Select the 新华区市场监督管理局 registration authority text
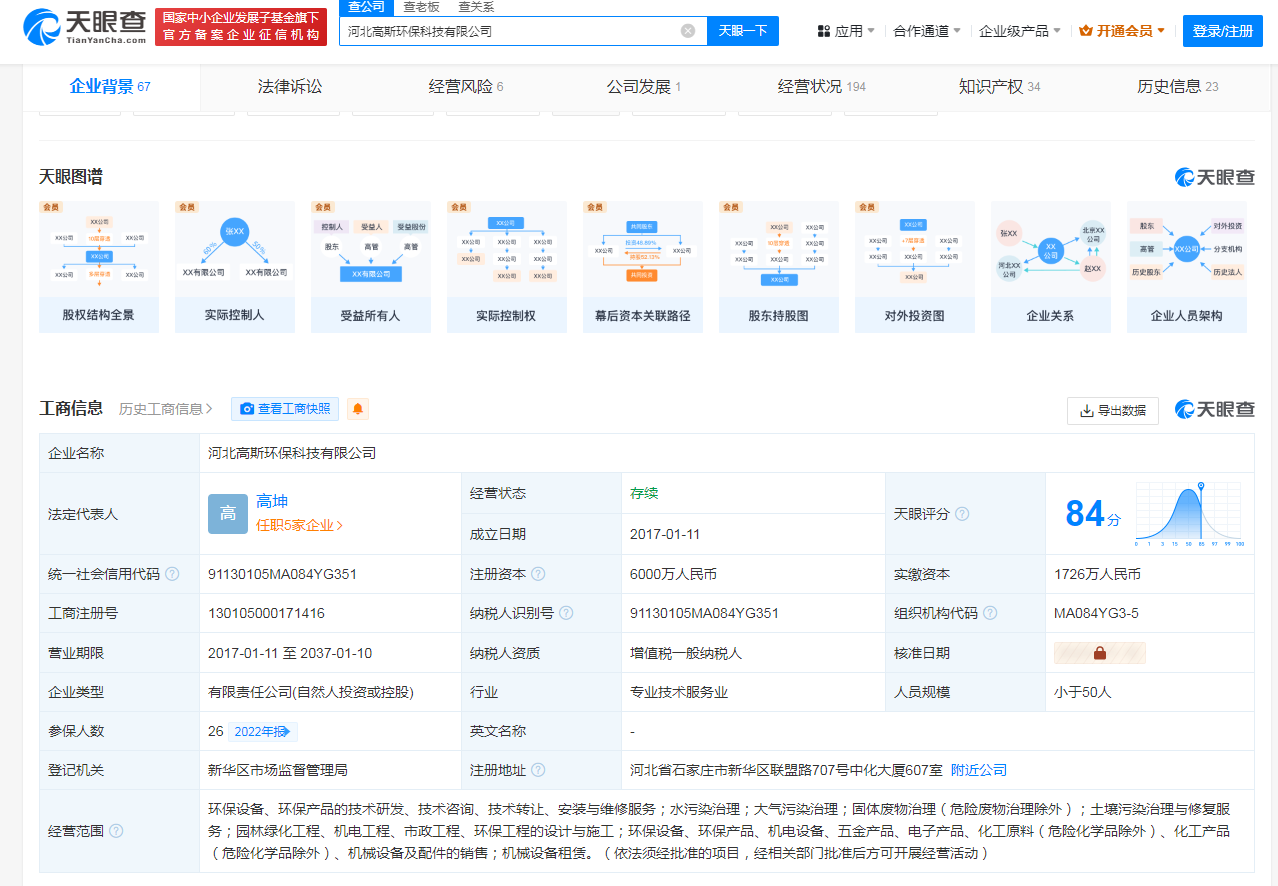 point(278,770)
